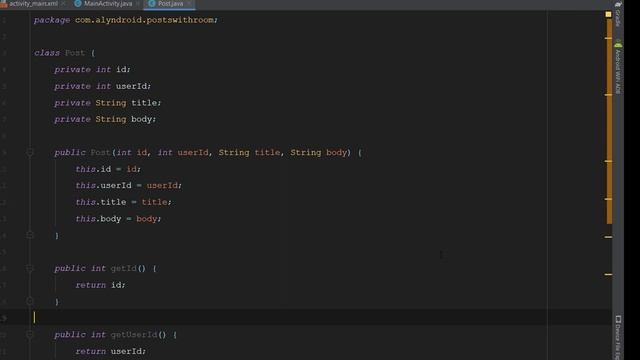This screenshot has height=360, width=640.
Task: Click the Post.java class file icon
Action: 152,4
